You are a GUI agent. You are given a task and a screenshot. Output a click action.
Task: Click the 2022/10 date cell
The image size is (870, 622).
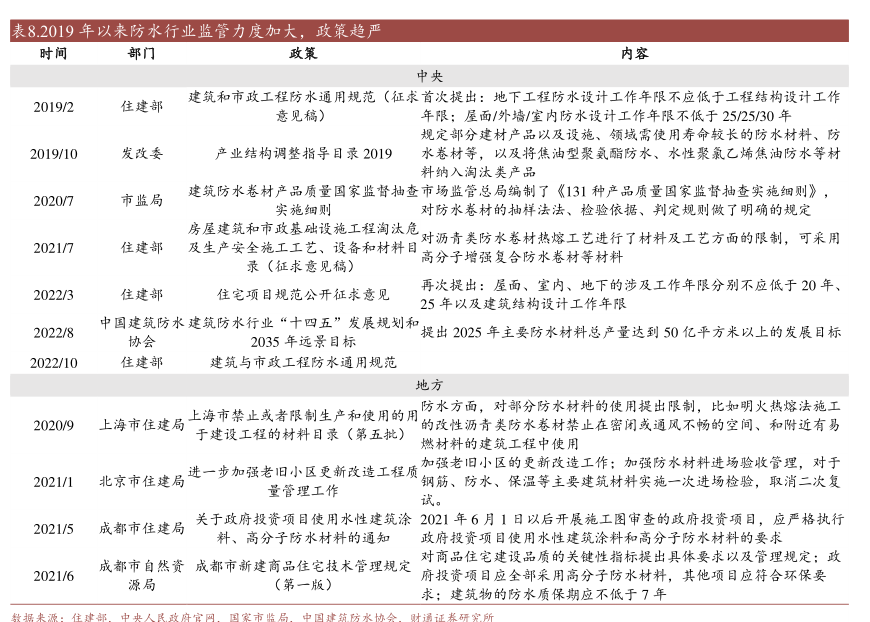pyautogui.click(x=54, y=362)
